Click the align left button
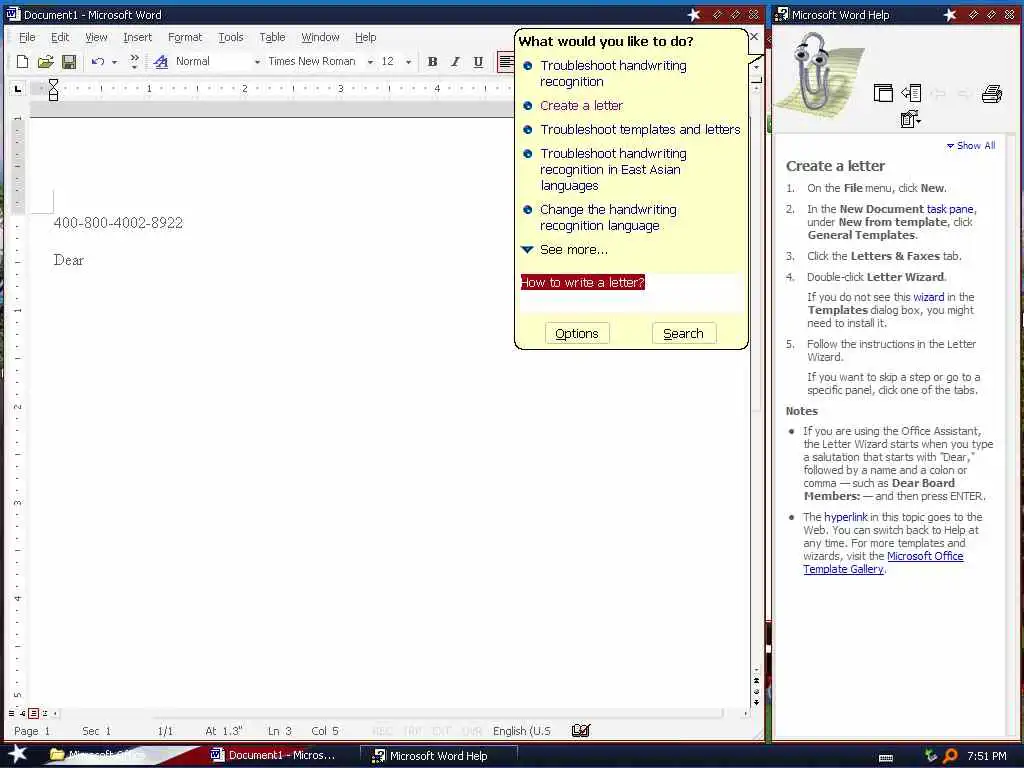The image size is (1024, 768). pos(505,62)
